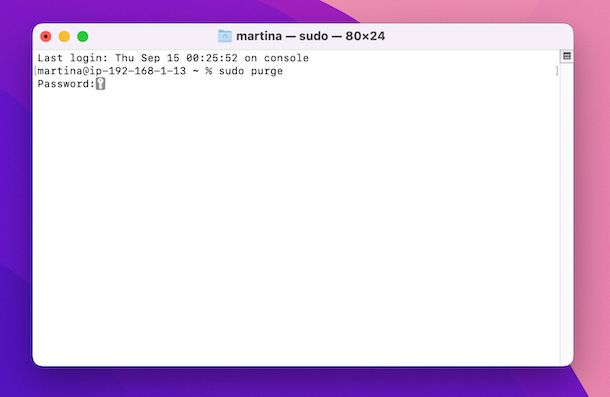610x397 pixels.
Task: Click the split pane icon in Terminal
Action: 567,56
